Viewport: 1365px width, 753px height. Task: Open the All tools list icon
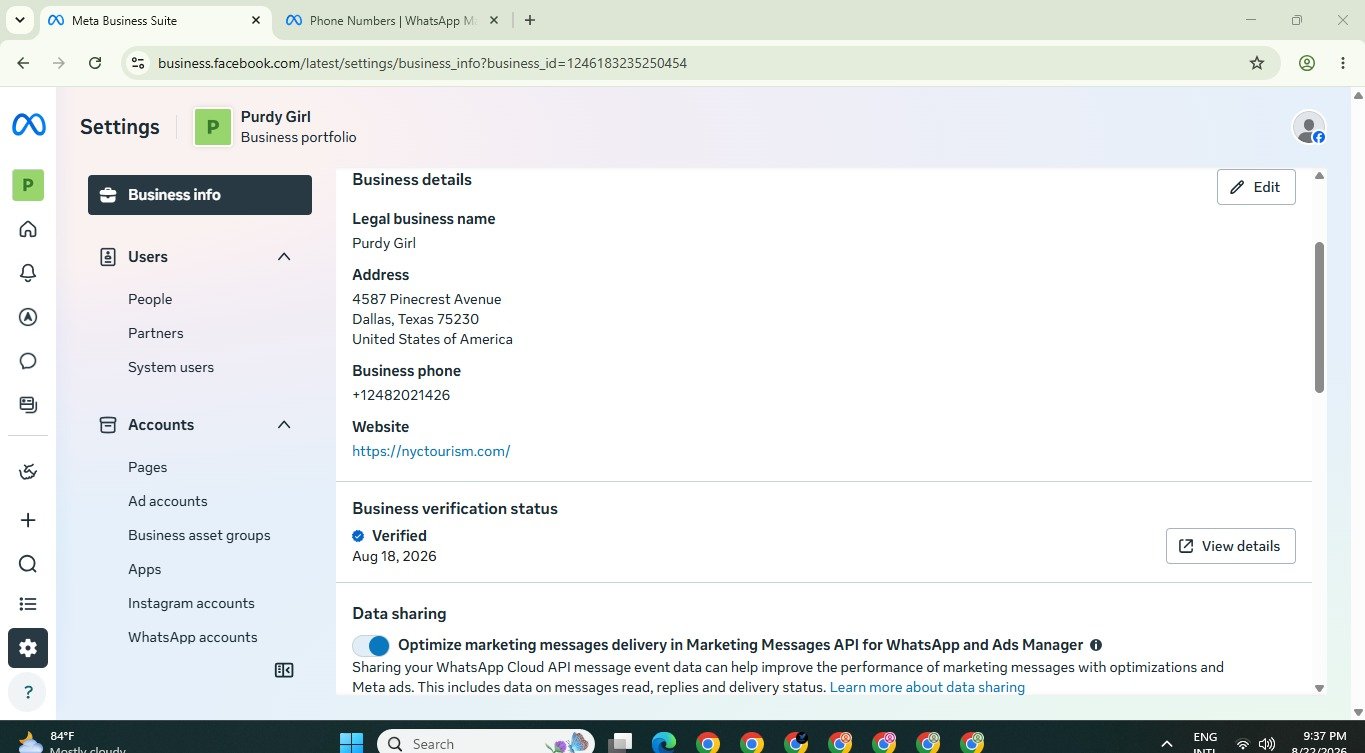[28, 604]
